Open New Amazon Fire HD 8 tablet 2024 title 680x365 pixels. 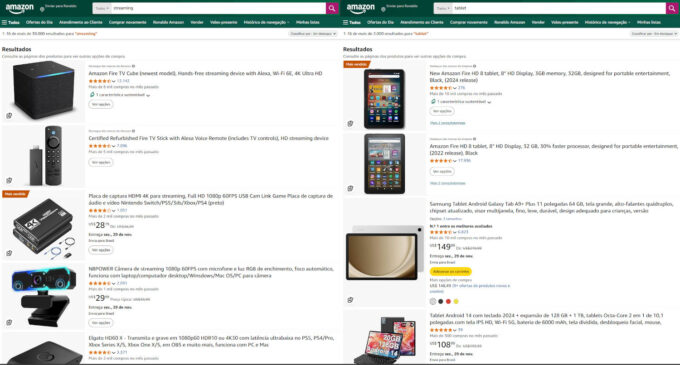coord(550,77)
